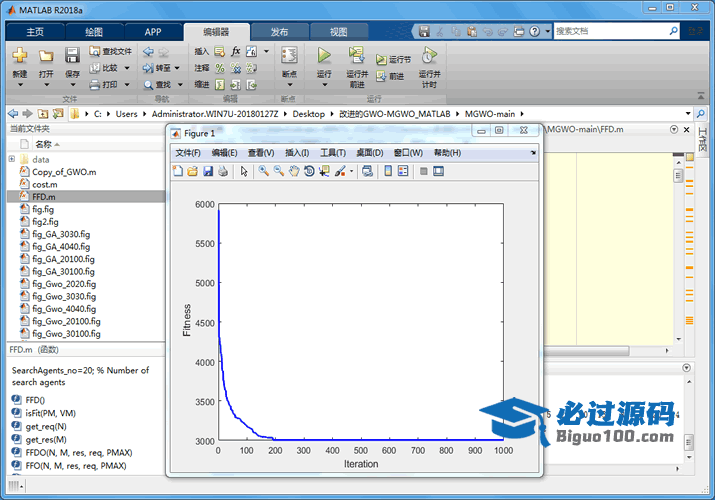This screenshot has height=500, width=715.
Task: Select fig_Gwo_2020.fig in file list
Action: click(64, 284)
